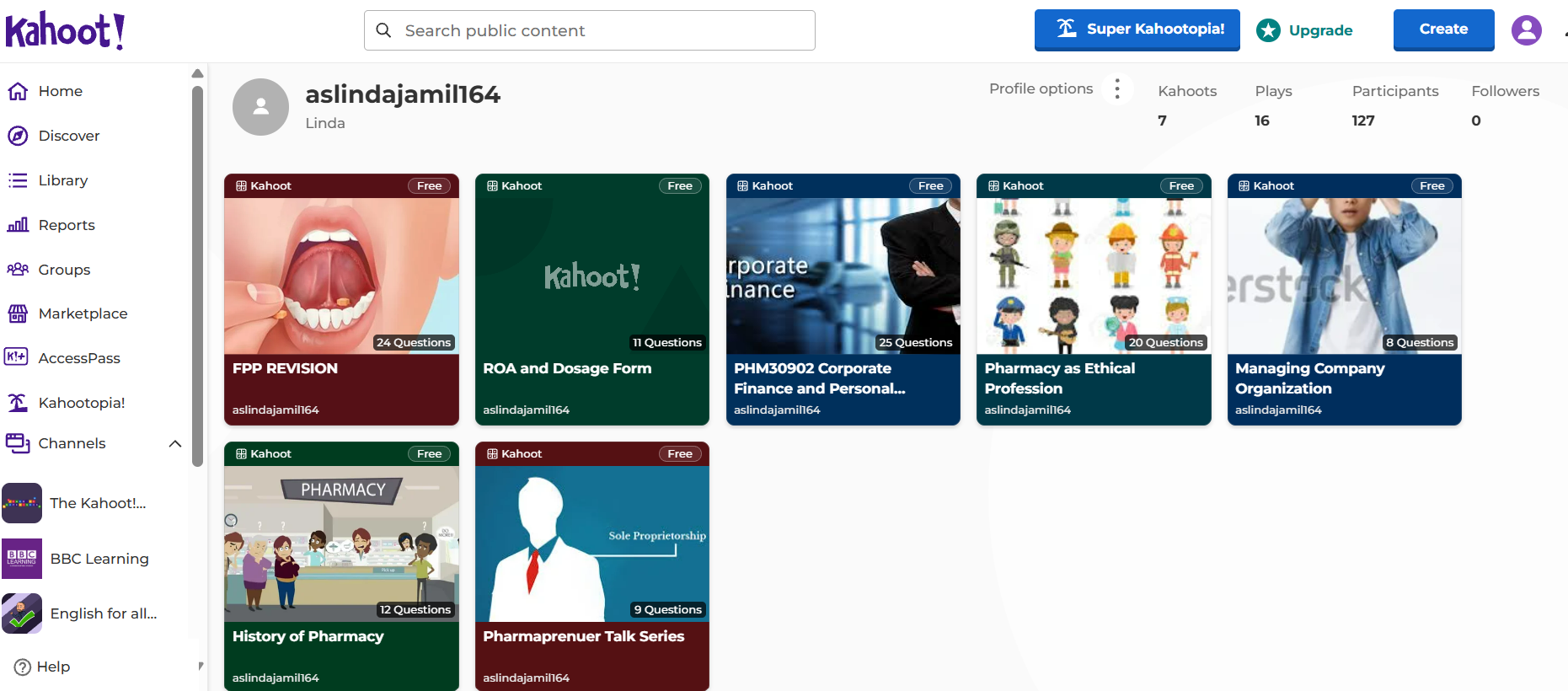Open the BBC Learning channel icon
The image size is (1568, 691).
click(x=22, y=559)
